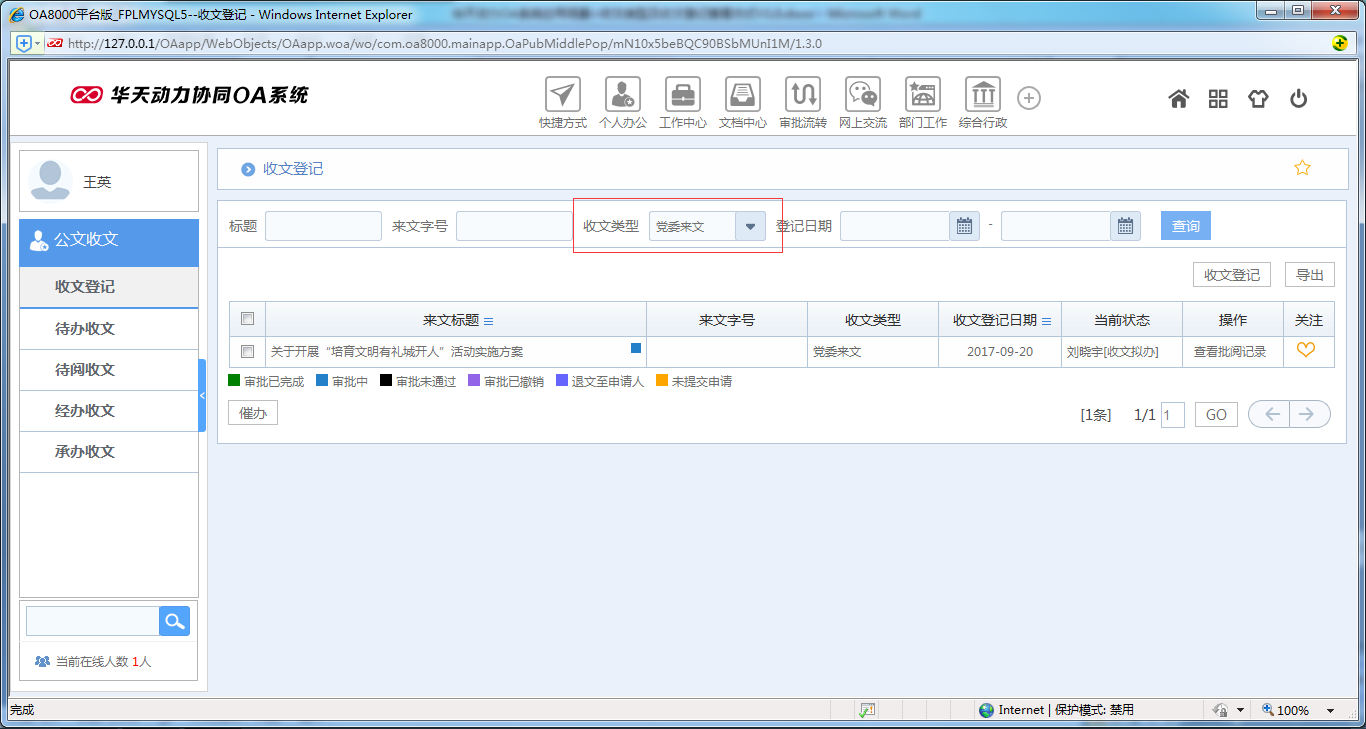Check the checkbox for the 培育文明有礼城开人 document row
The width and height of the screenshot is (1366, 729).
248,351
